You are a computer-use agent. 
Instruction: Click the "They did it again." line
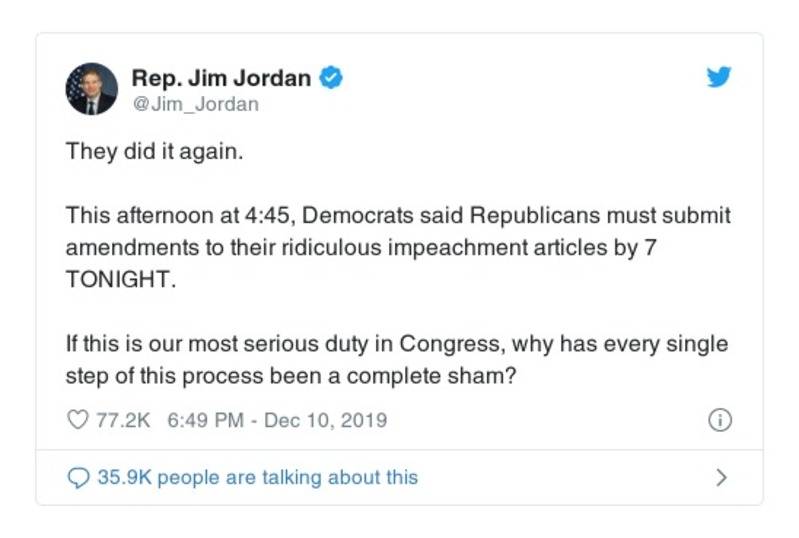click(x=154, y=153)
